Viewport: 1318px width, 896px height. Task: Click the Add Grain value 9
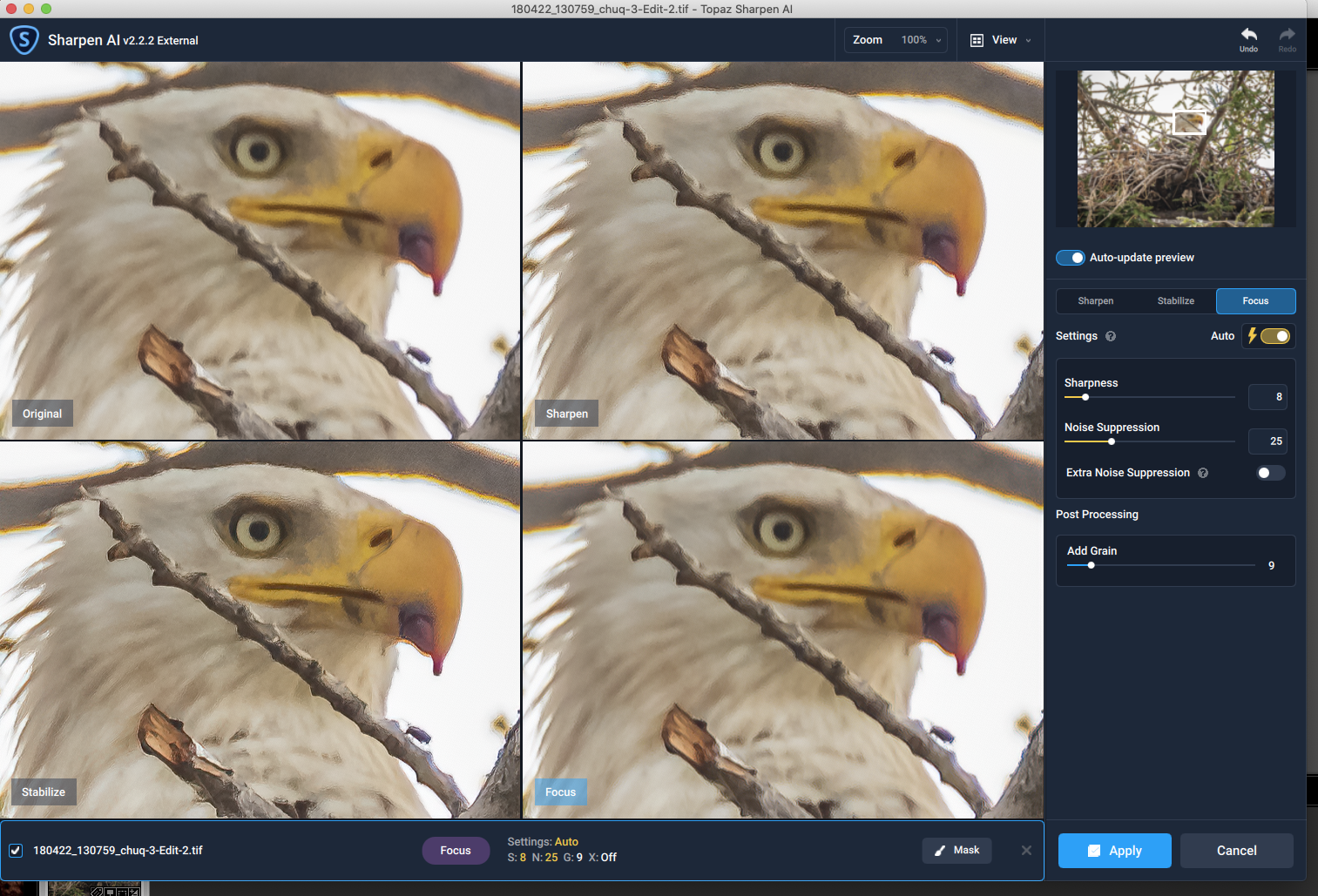pos(1272,566)
